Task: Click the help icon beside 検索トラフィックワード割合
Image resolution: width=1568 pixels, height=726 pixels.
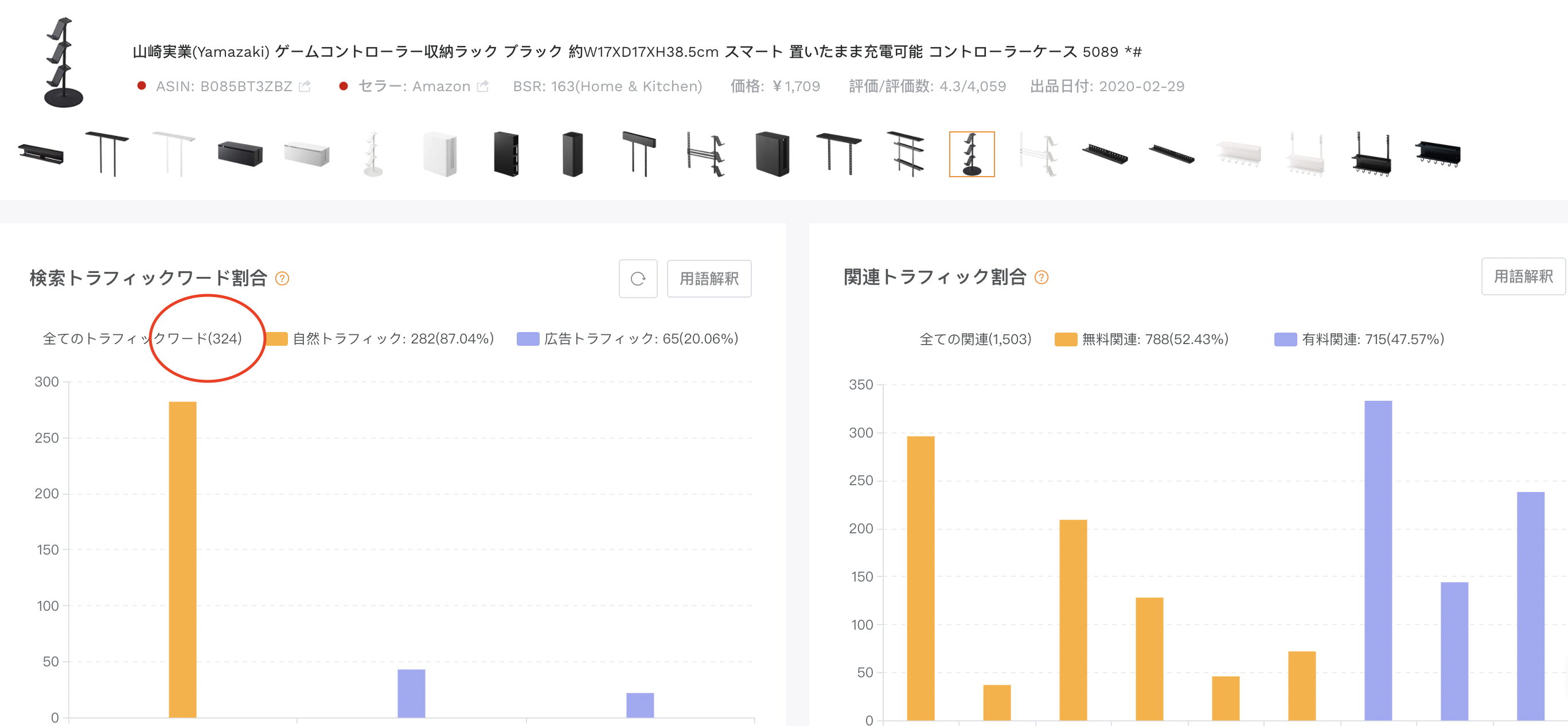Action: click(282, 279)
